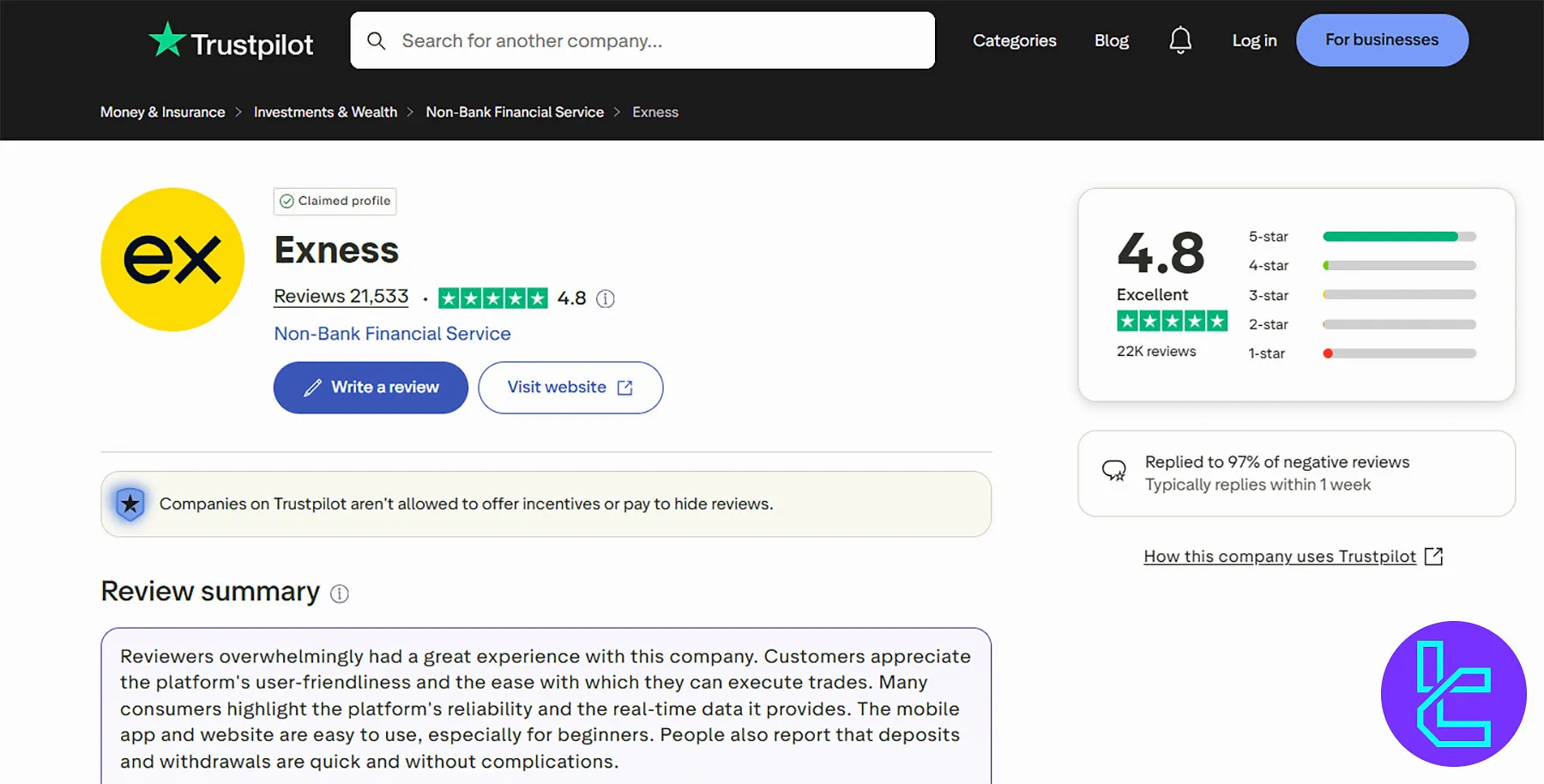Click the speech bubble reply icon
1544x784 pixels.
pyautogui.click(x=1113, y=471)
